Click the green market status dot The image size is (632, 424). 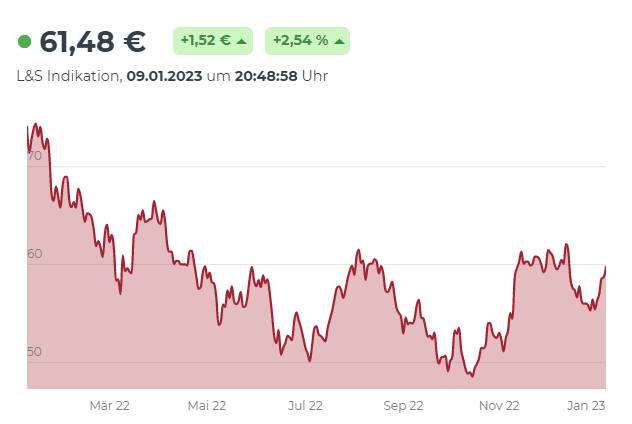click(25, 42)
